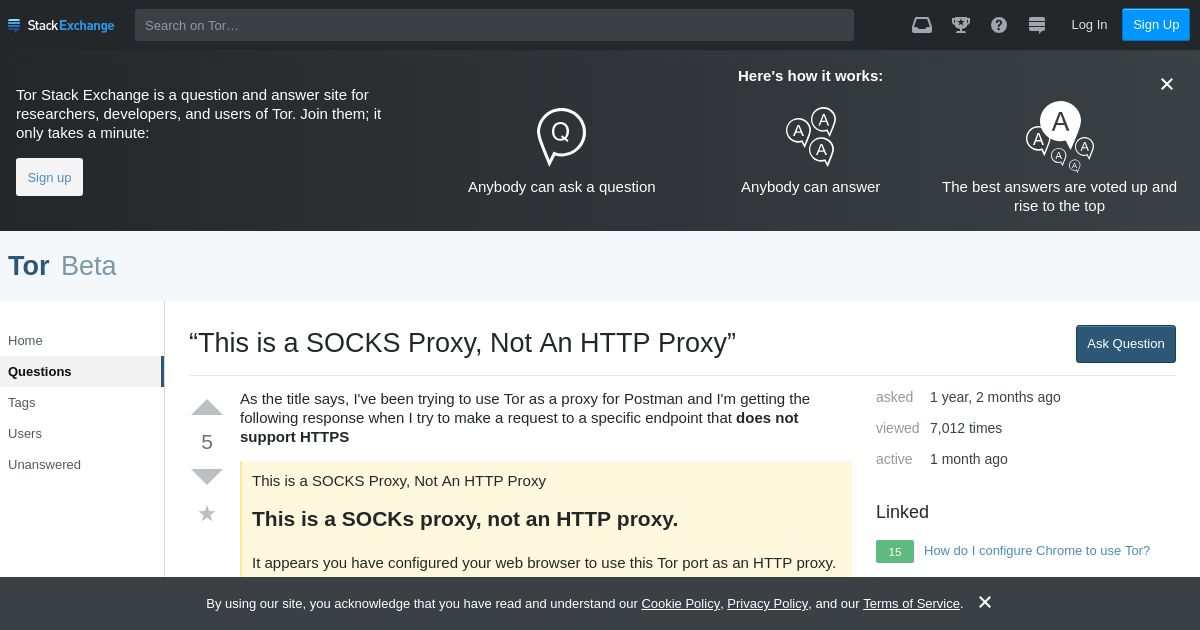Downvote the question with the down arrow
Screen dimensions: 1200x630
click(207, 476)
